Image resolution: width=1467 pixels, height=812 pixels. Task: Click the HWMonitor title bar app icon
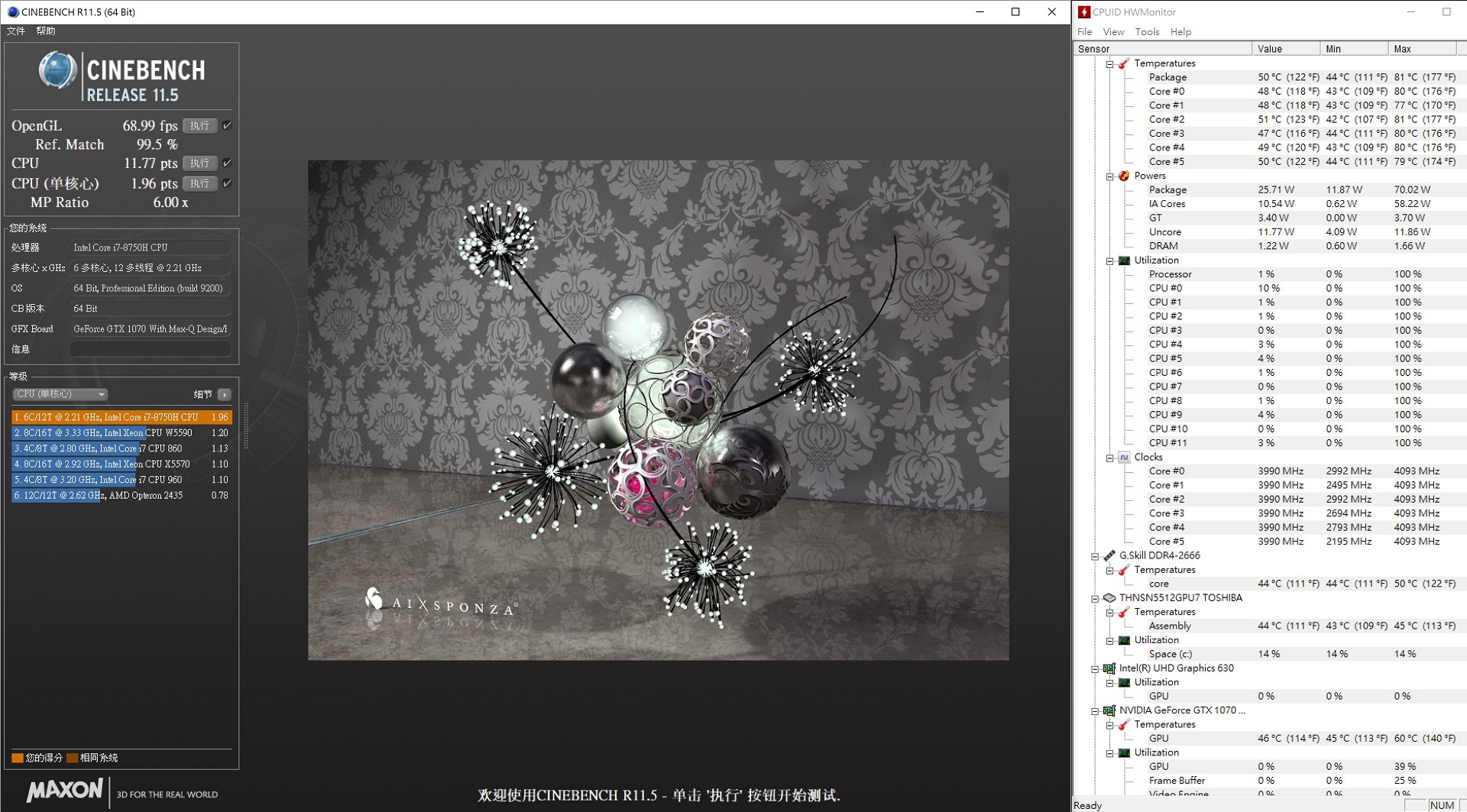(x=1083, y=11)
